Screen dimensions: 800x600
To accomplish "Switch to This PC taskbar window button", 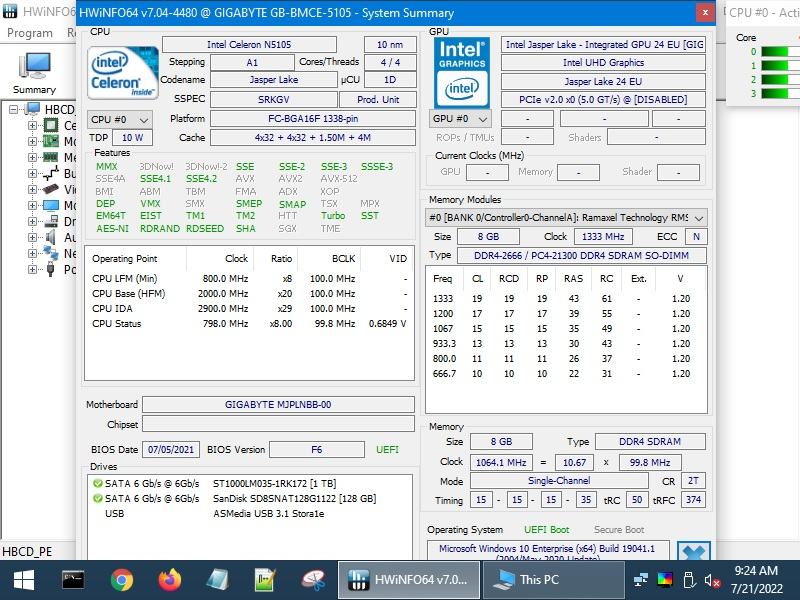I will point(552,580).
